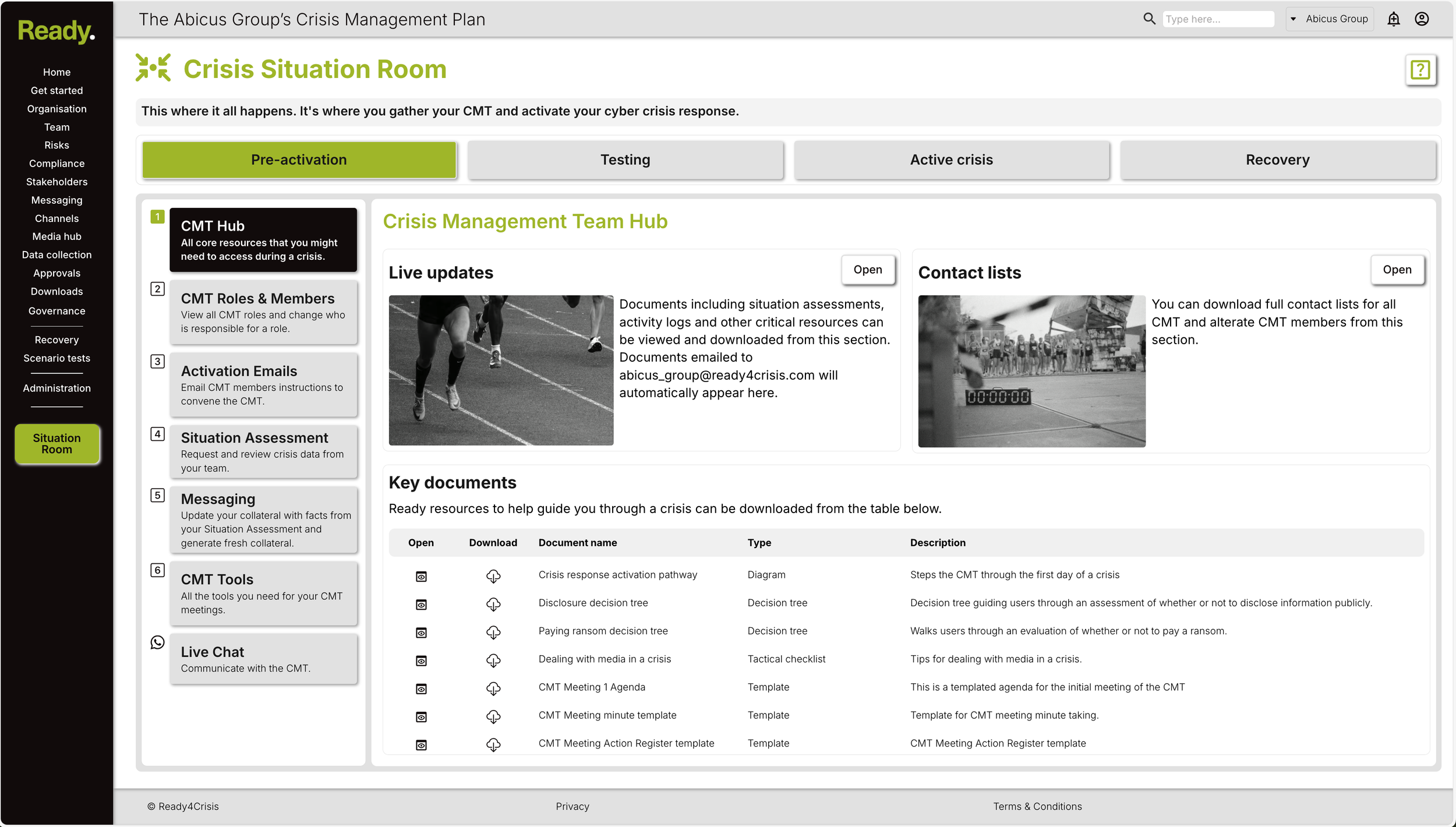Switch to the Active crisis tab
The height and width of the screenshot is (827, 1456).
951,160
